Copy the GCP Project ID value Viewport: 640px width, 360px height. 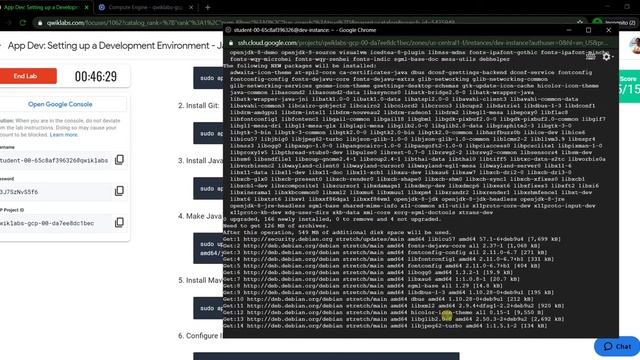(119, 222)
